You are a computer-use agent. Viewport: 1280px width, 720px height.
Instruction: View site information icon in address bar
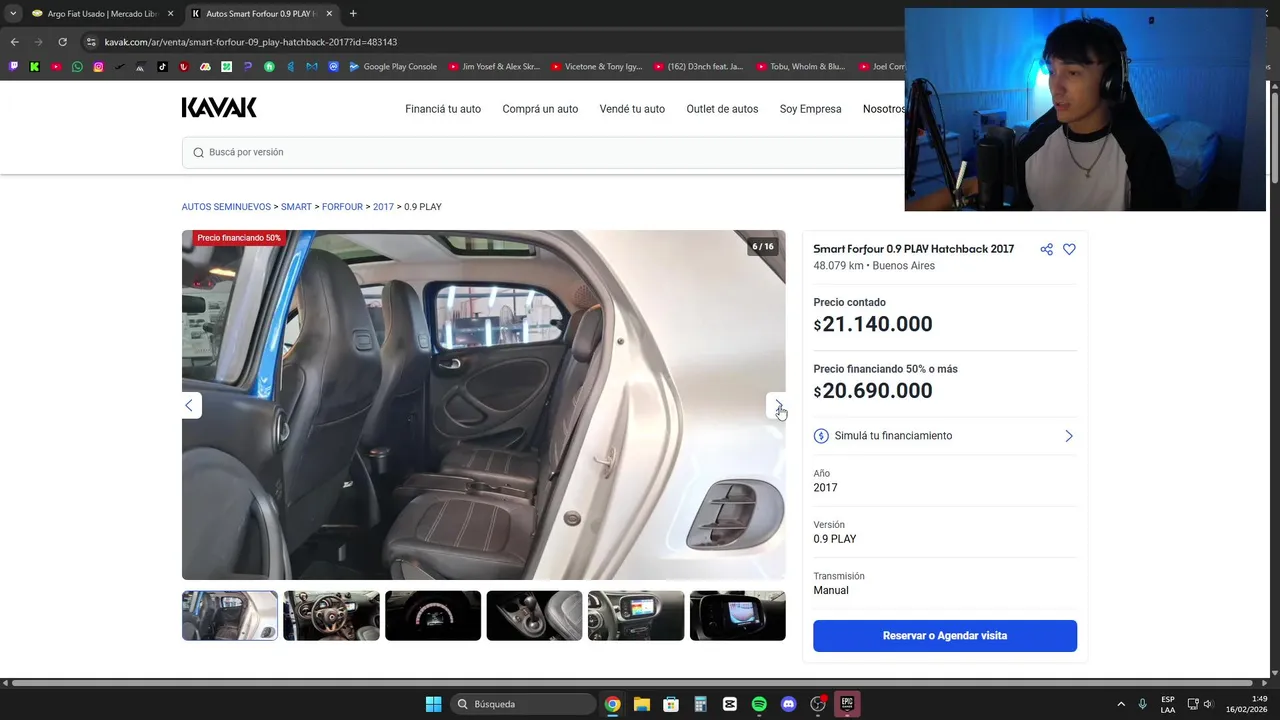(x=91, y=42)
